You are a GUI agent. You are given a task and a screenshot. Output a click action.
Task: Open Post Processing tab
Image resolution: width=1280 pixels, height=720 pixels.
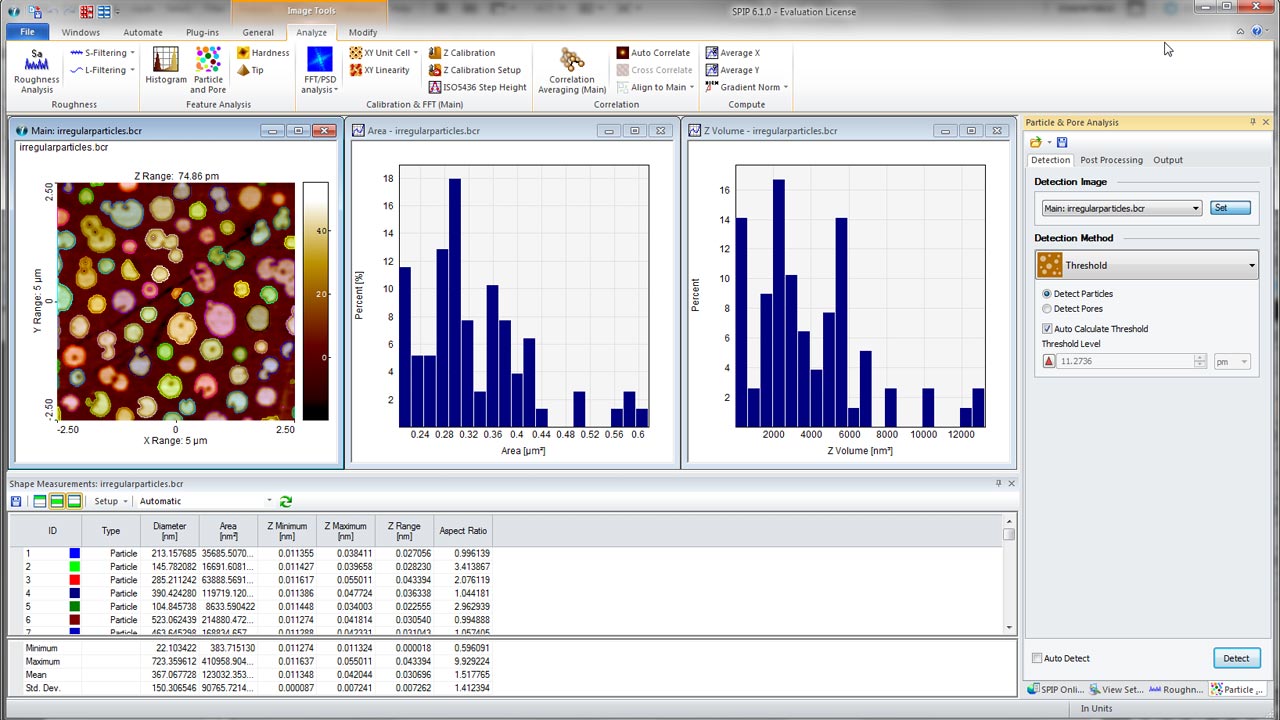(x=1111, y=160)
